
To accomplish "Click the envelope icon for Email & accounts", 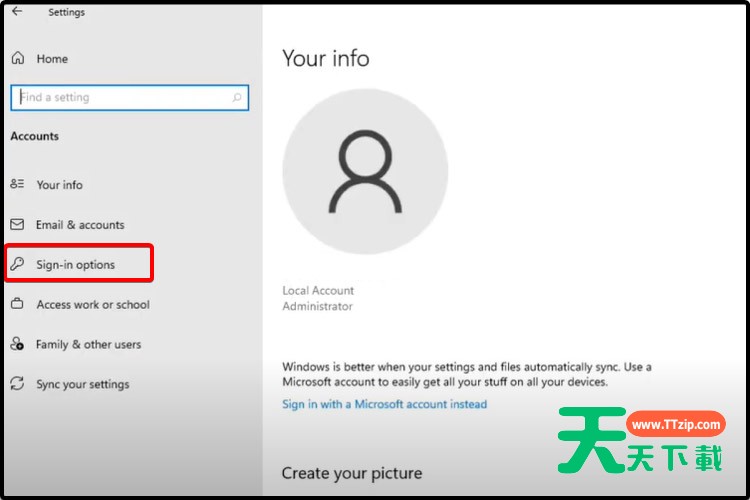I will coord(17,224).
